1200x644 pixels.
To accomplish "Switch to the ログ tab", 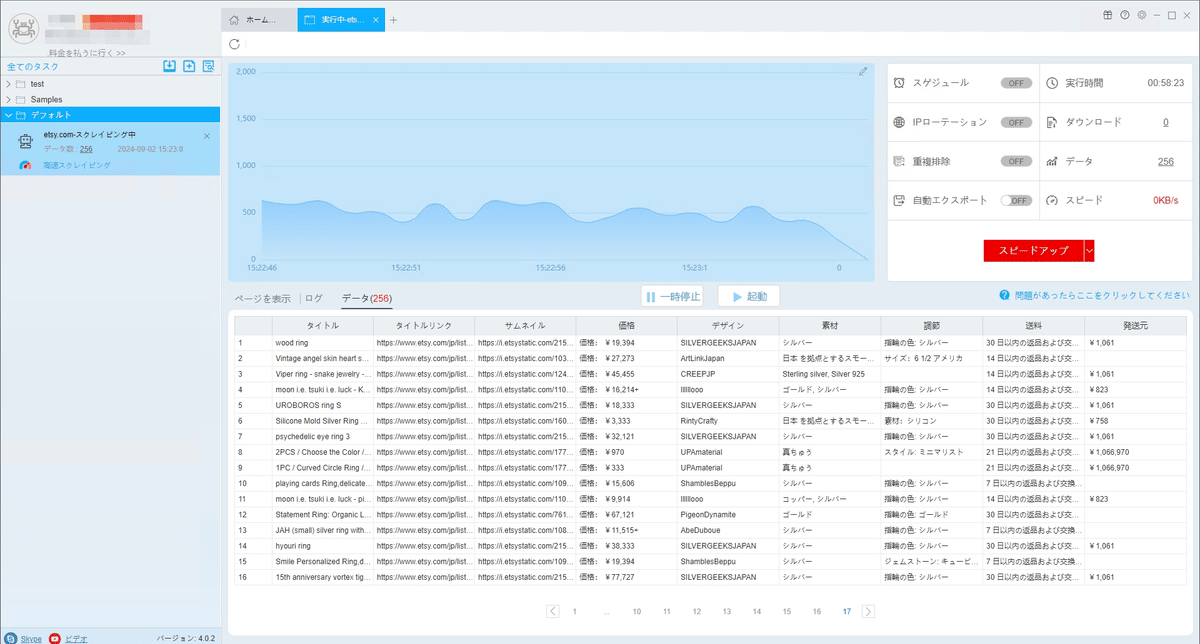I will click(x=314, y=298).
